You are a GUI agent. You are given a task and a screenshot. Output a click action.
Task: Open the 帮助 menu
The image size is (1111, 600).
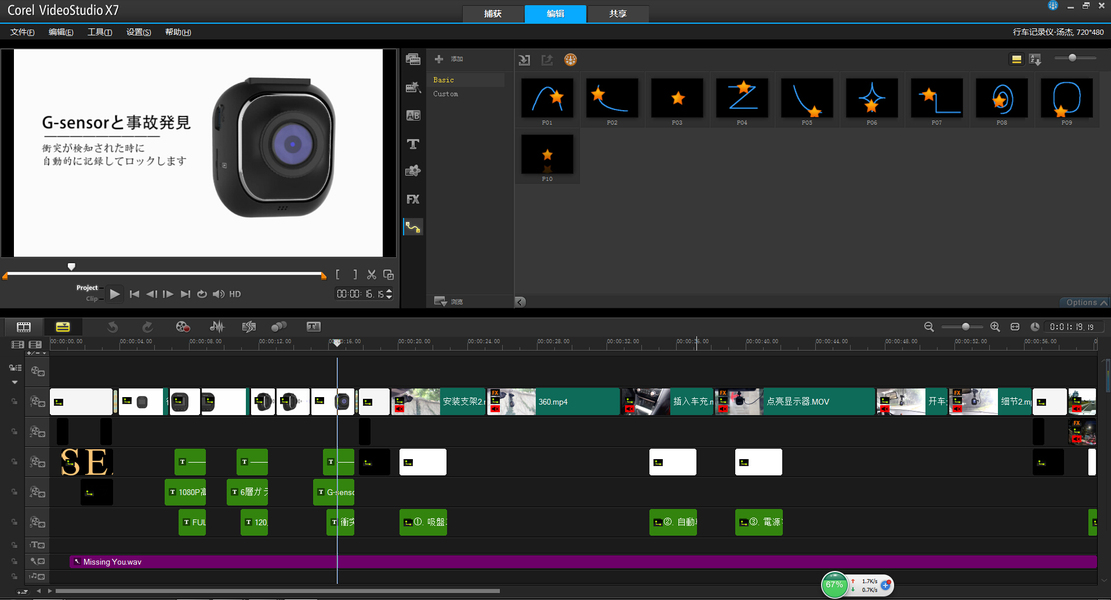(x=178, y=32)
